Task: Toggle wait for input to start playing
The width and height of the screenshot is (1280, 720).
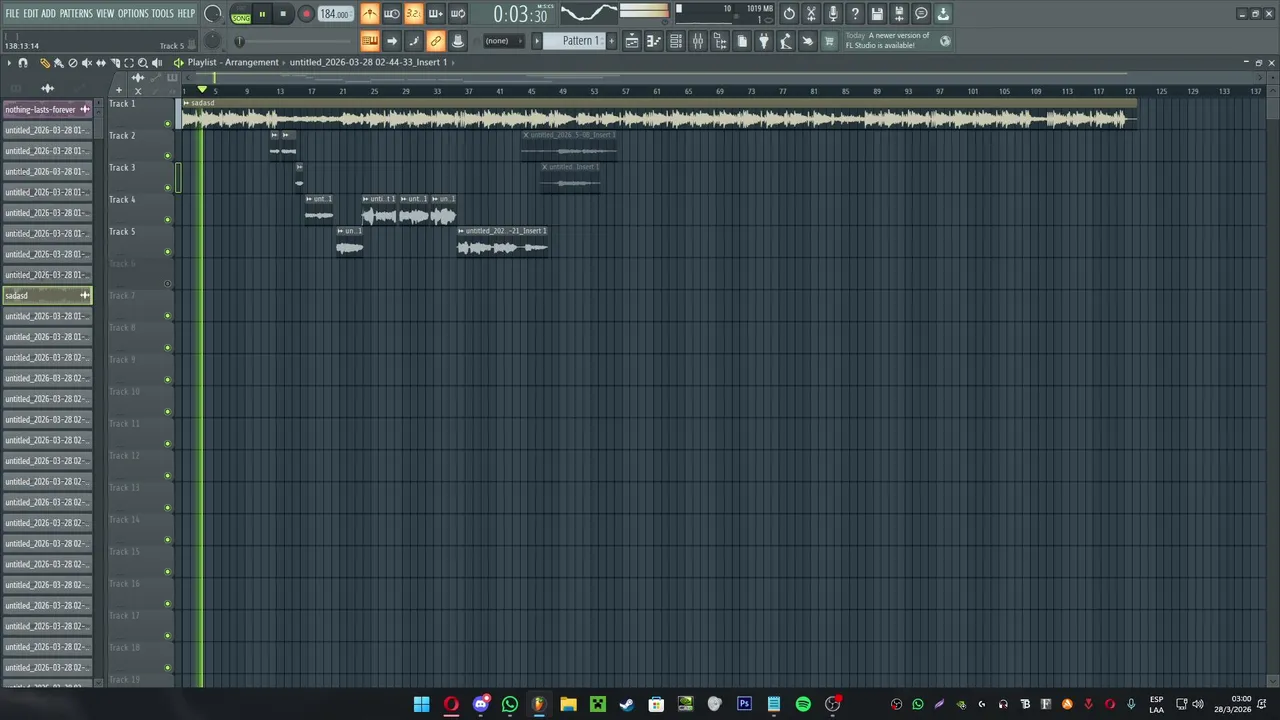Action: (x=392, y=14)
